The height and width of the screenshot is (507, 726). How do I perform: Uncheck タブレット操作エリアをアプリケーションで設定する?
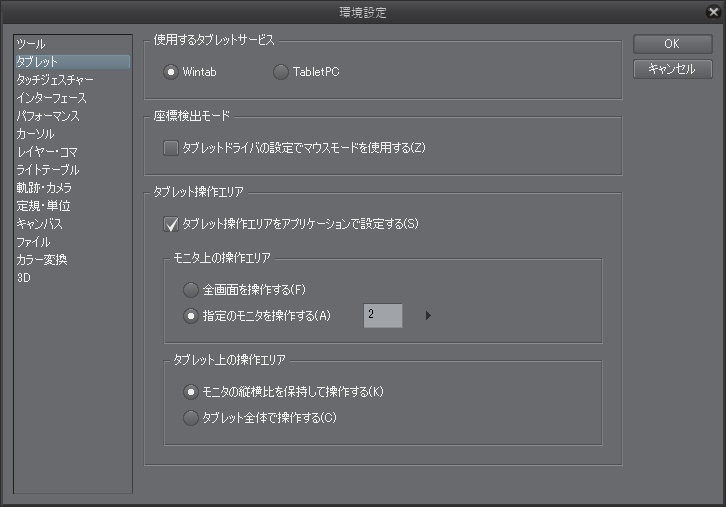(x=171, y=224)
